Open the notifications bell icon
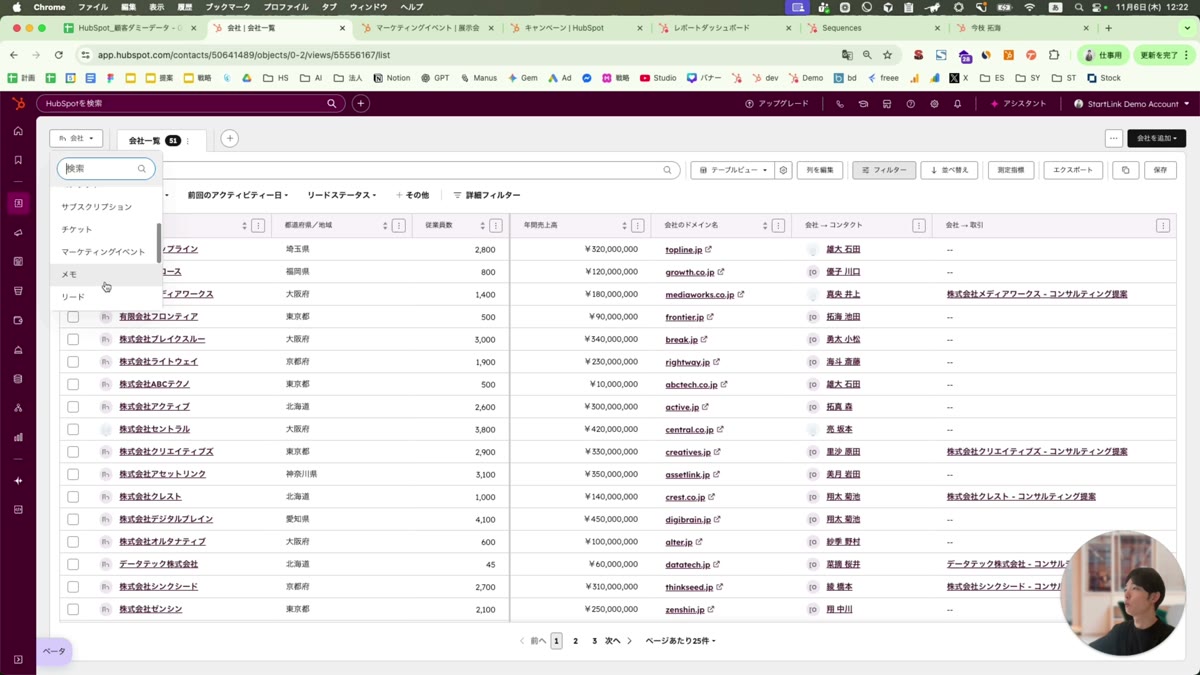Viewport: 1200px width, 675px height. (x=957, y=104)
